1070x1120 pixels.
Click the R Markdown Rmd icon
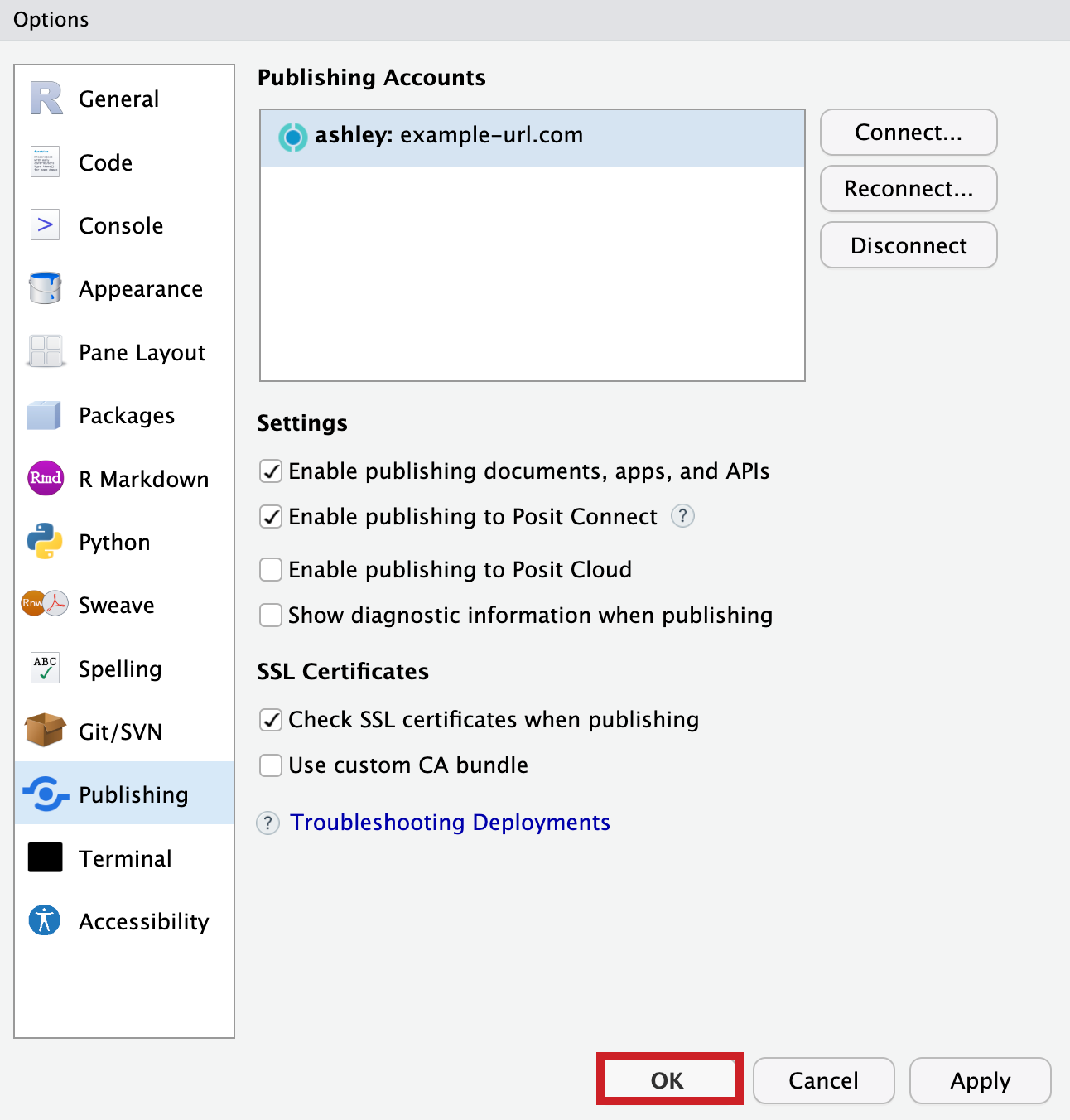[x=46, y=478]
